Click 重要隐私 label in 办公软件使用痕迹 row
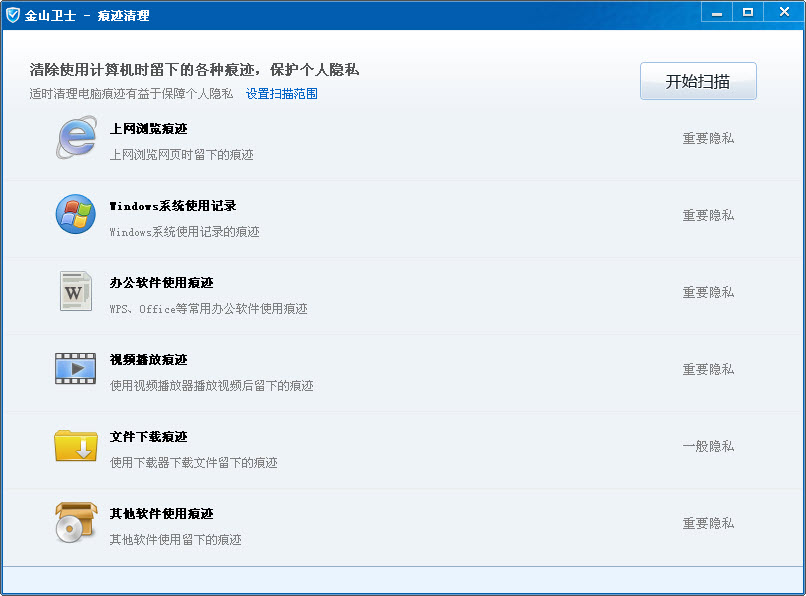Viewport: 806px width, 596px height. tap(708, 292)
